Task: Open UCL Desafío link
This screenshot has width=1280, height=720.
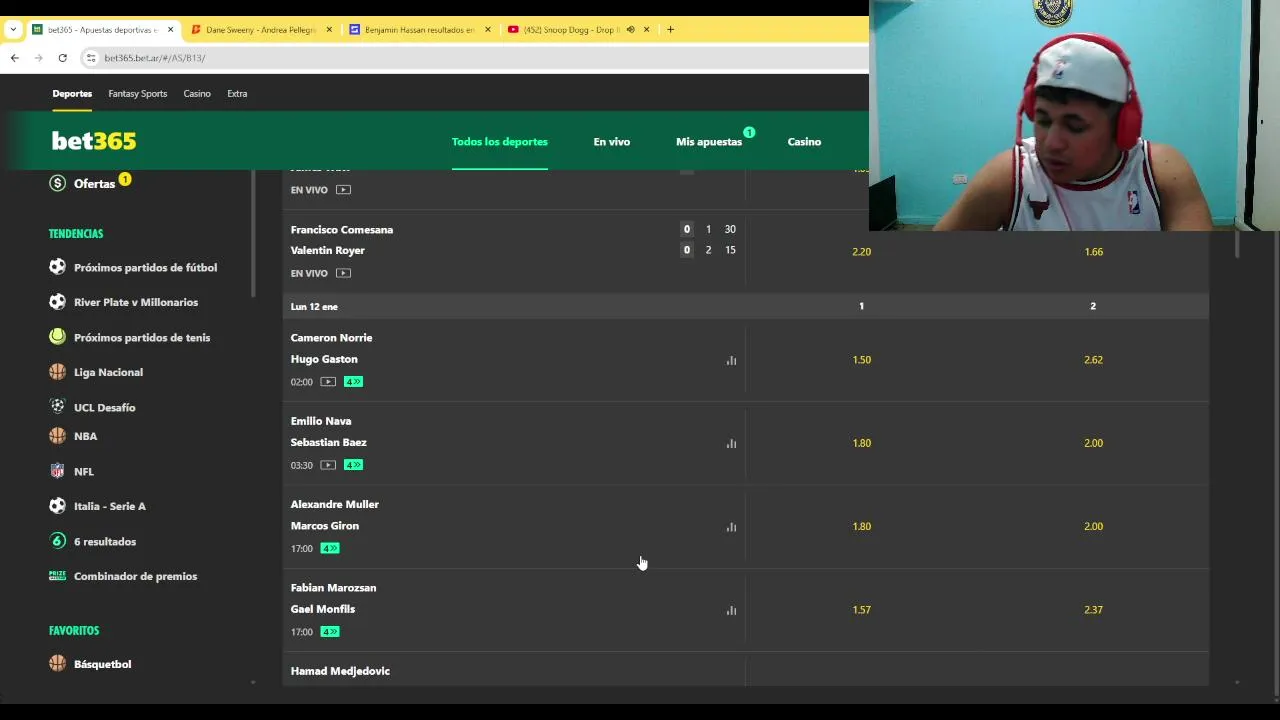Action: (x=105, y=407)
